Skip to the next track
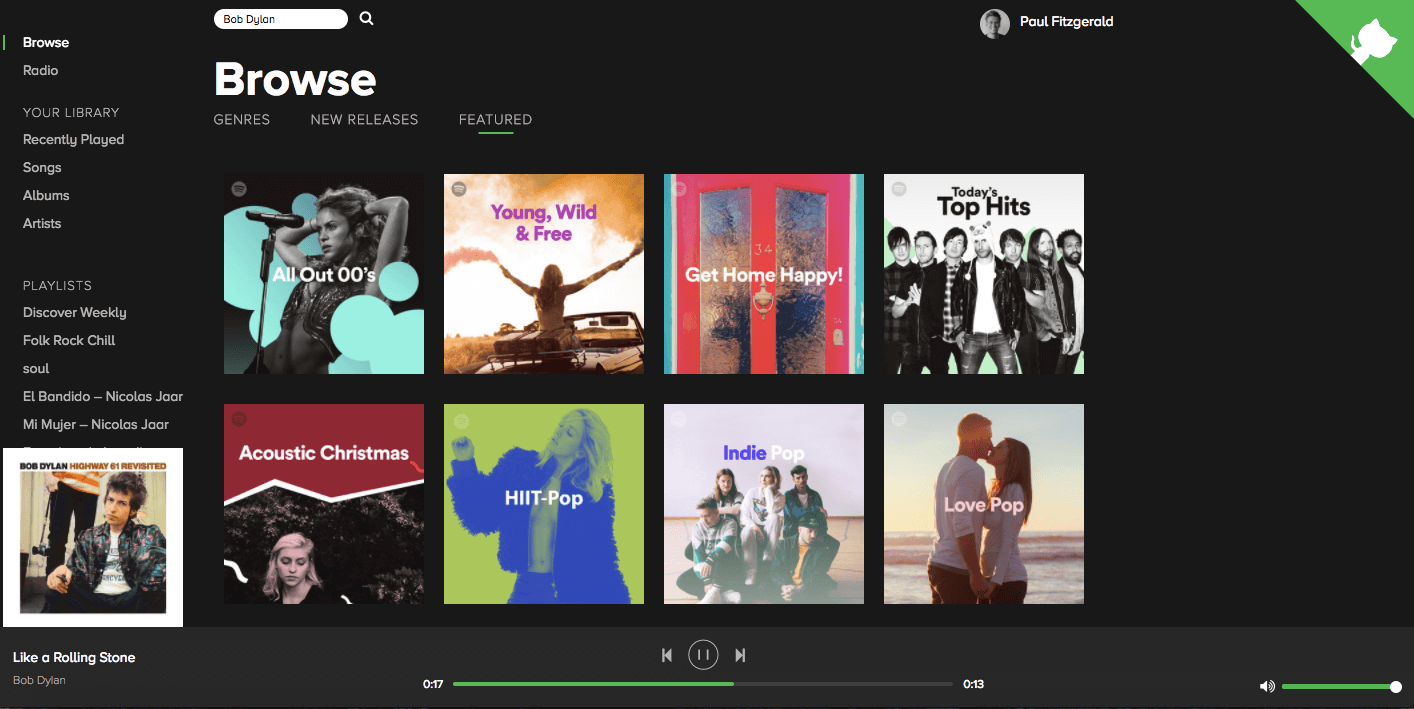1414x709 pixels. click(x=740, y=655)
